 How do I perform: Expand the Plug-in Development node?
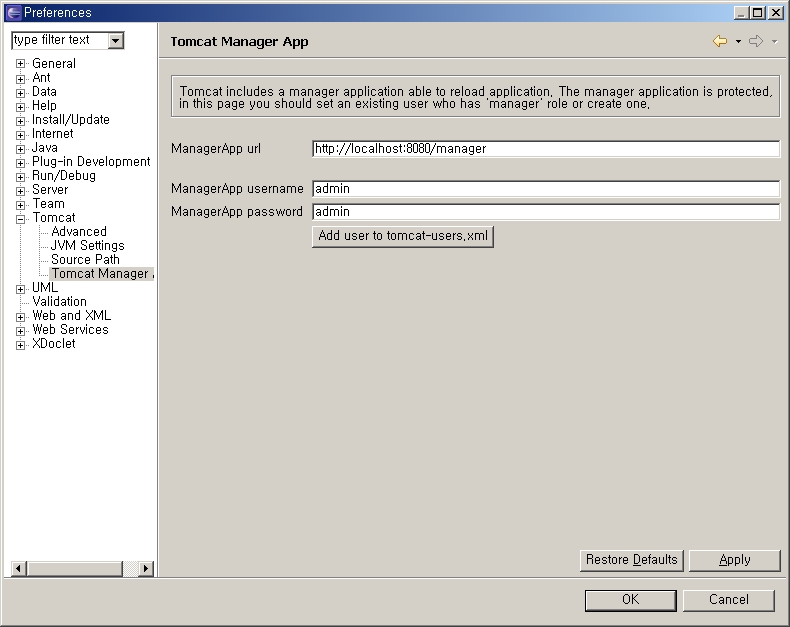[x=20, y=163]
